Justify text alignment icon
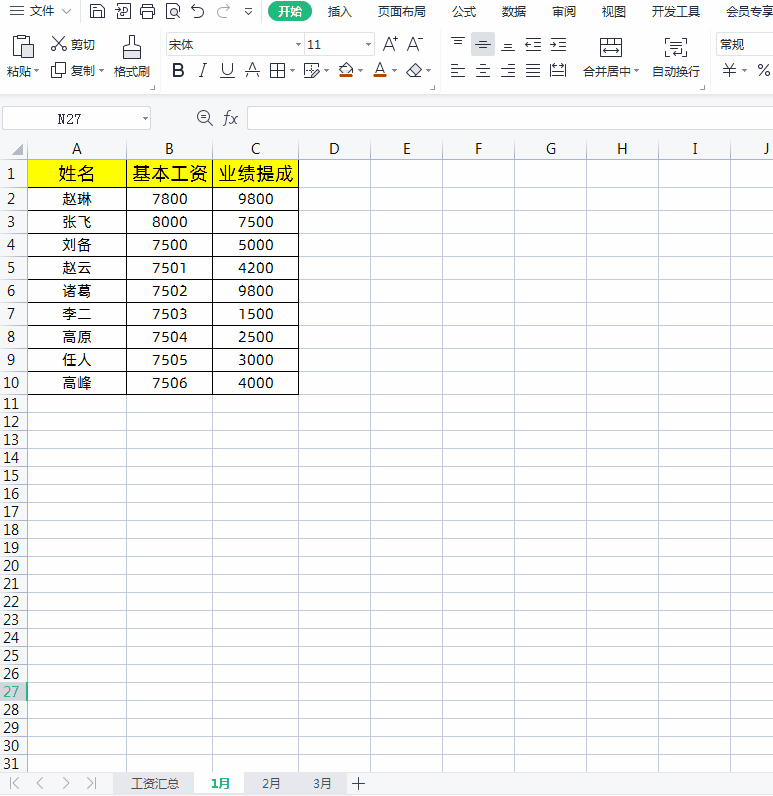The width and height of the screenshot is (773, 796). (533, 71)
